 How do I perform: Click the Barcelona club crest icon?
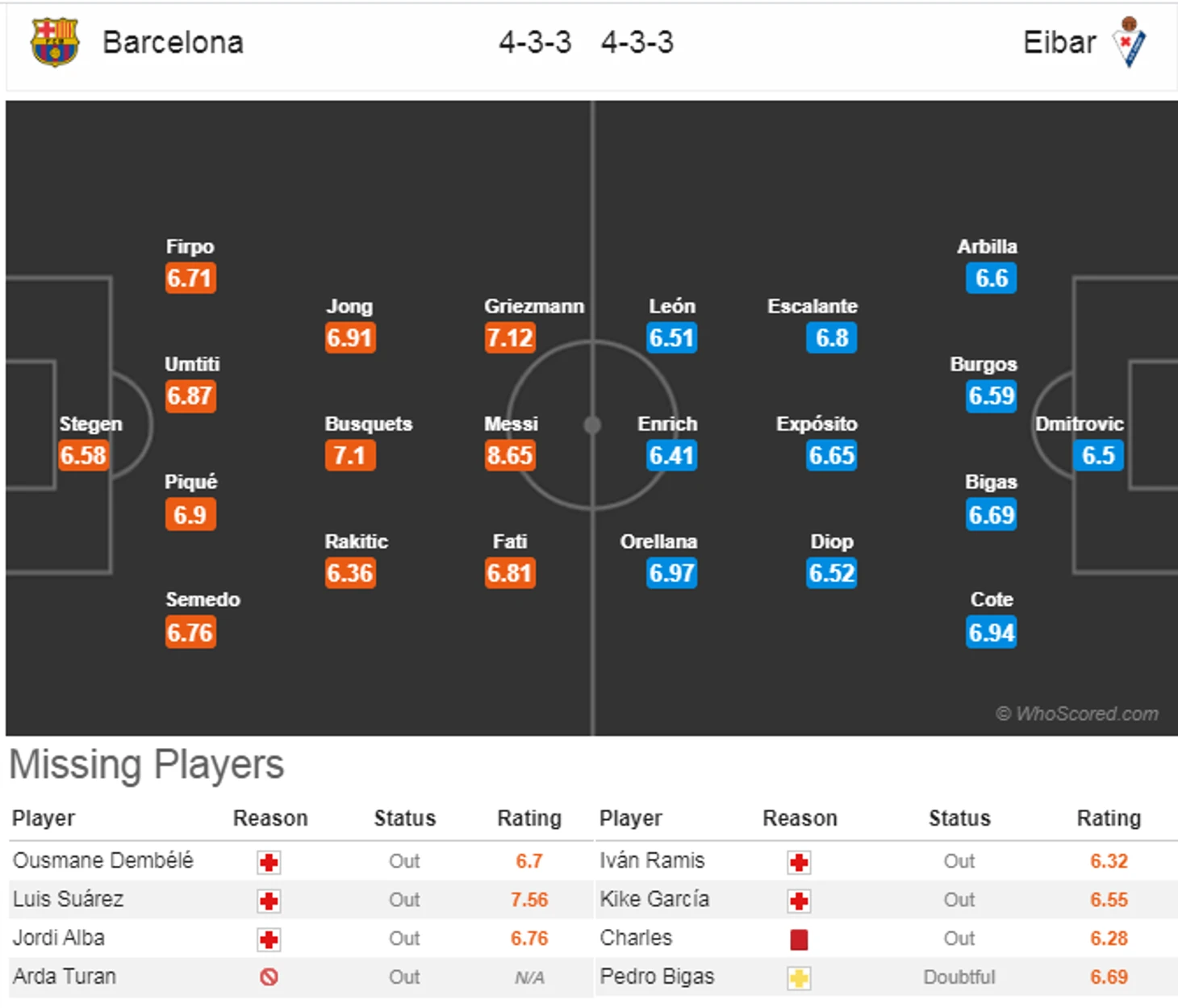pos(54,42)
